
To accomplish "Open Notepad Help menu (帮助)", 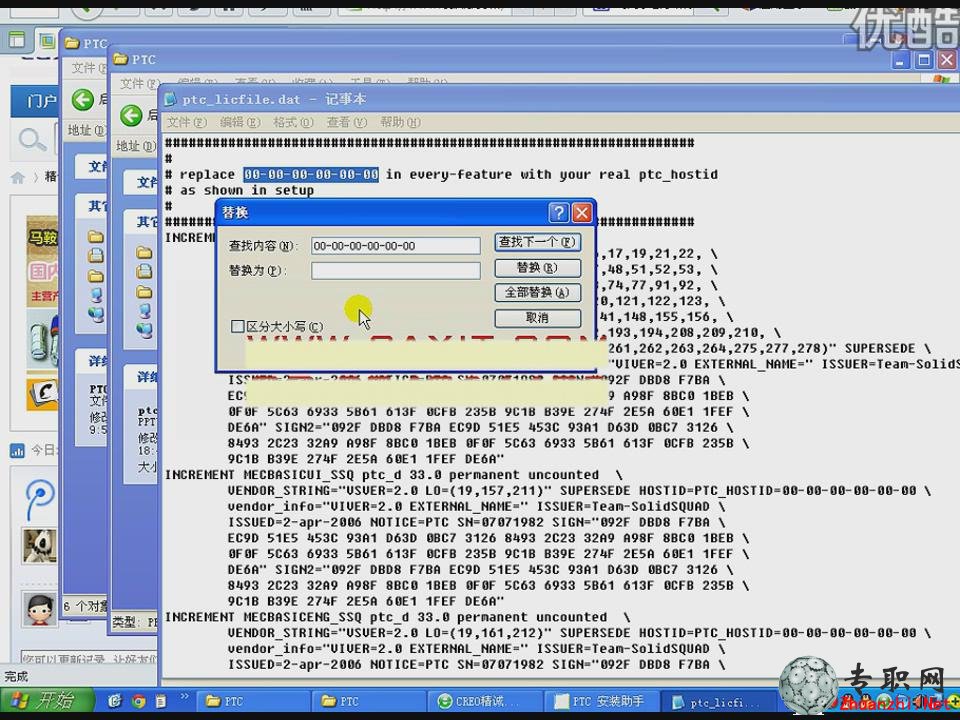I will (x=400, y=122).
